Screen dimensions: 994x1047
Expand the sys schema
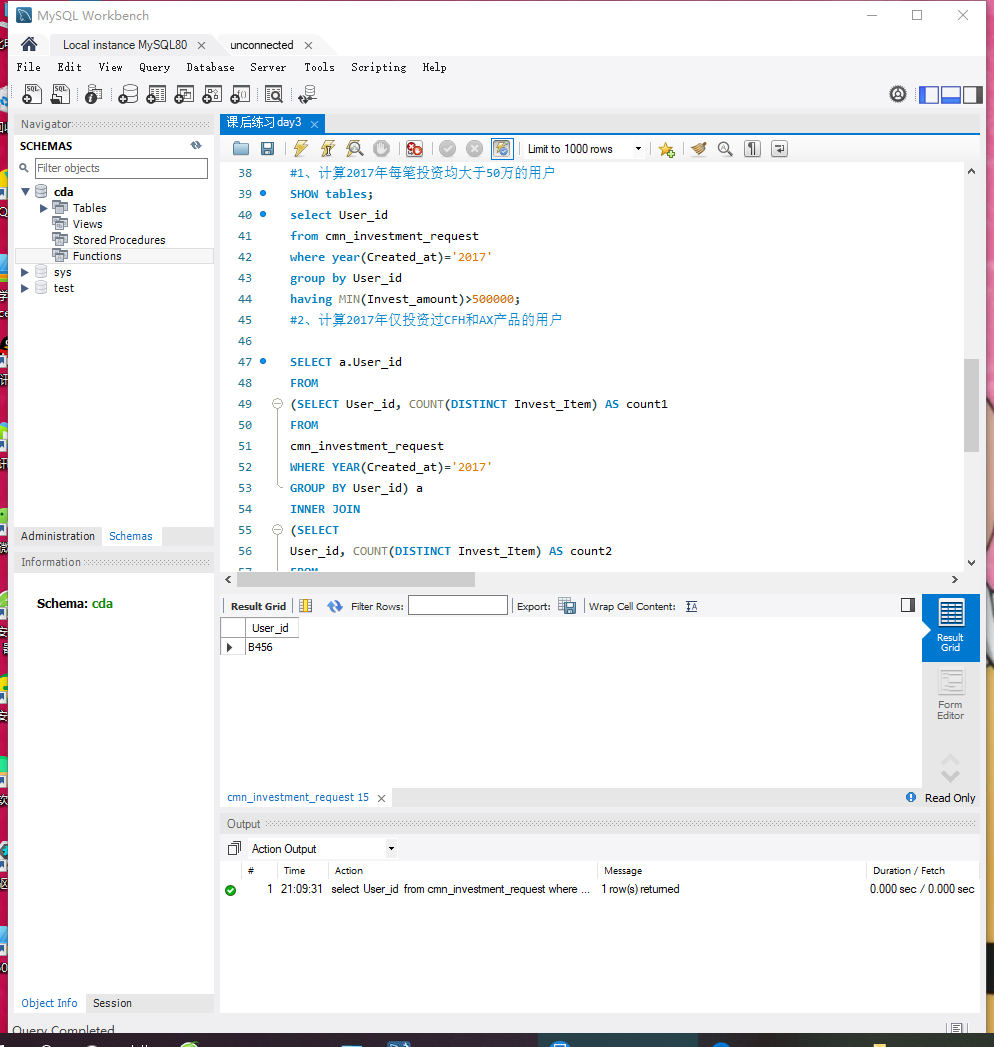point(26,272)
